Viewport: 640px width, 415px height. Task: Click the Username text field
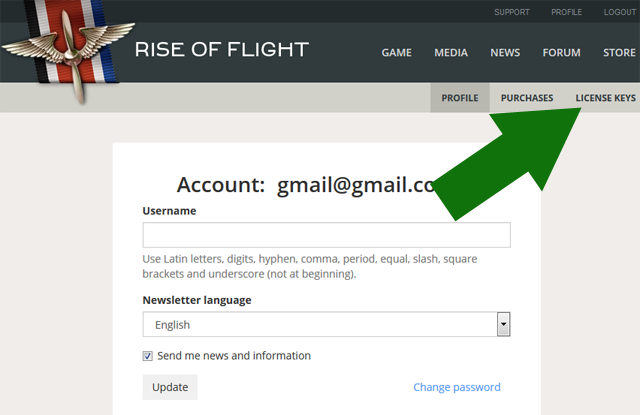326,235
